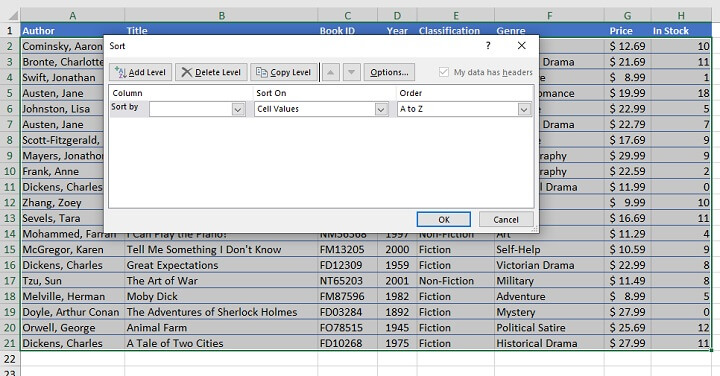Image resolution: width=720 pixels, height=376 pixels.
Task: Click cell Zhang, Zoey
Action: click(62, 203)
